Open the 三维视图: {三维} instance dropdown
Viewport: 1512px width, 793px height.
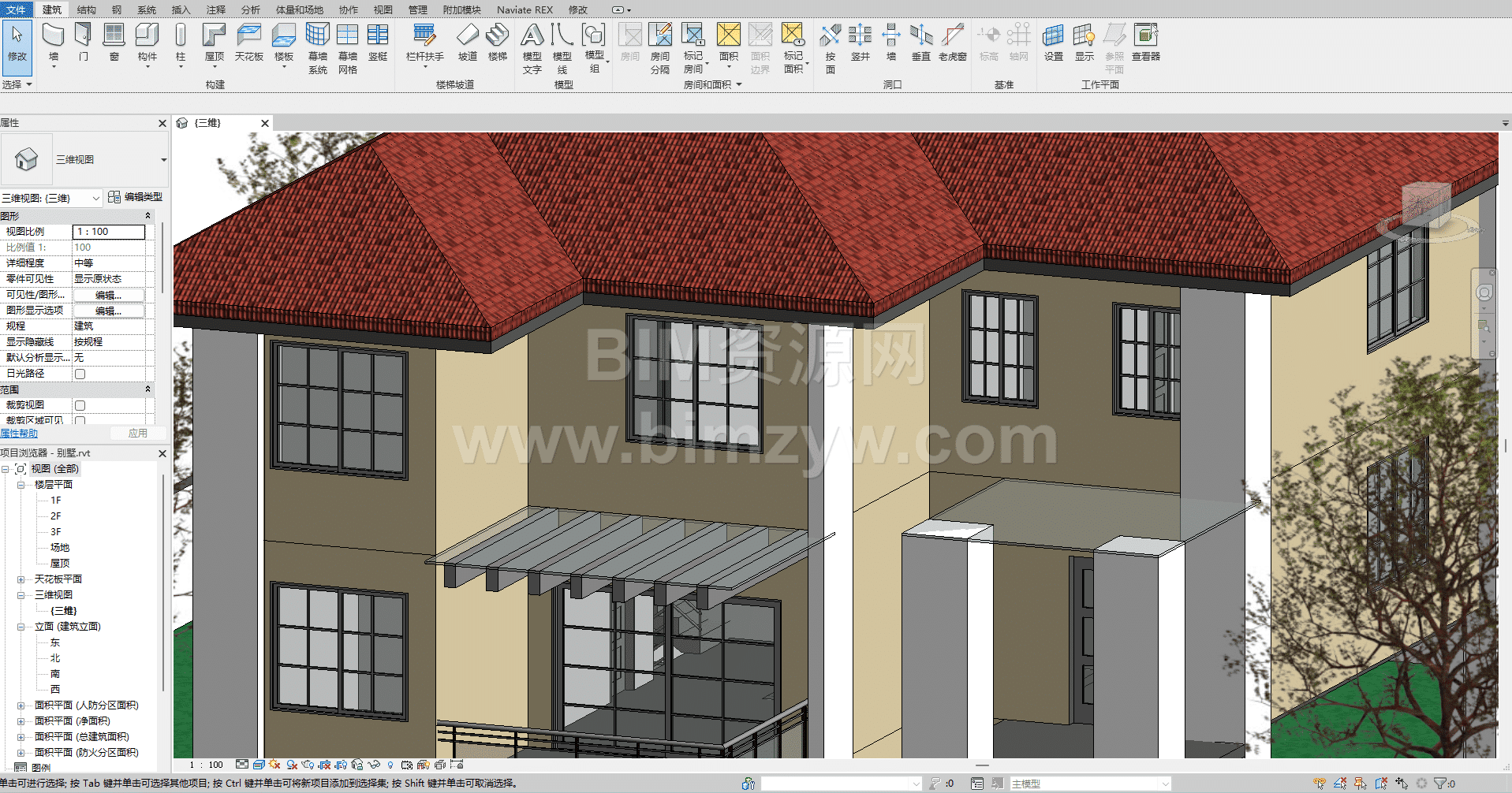[51, 198]
